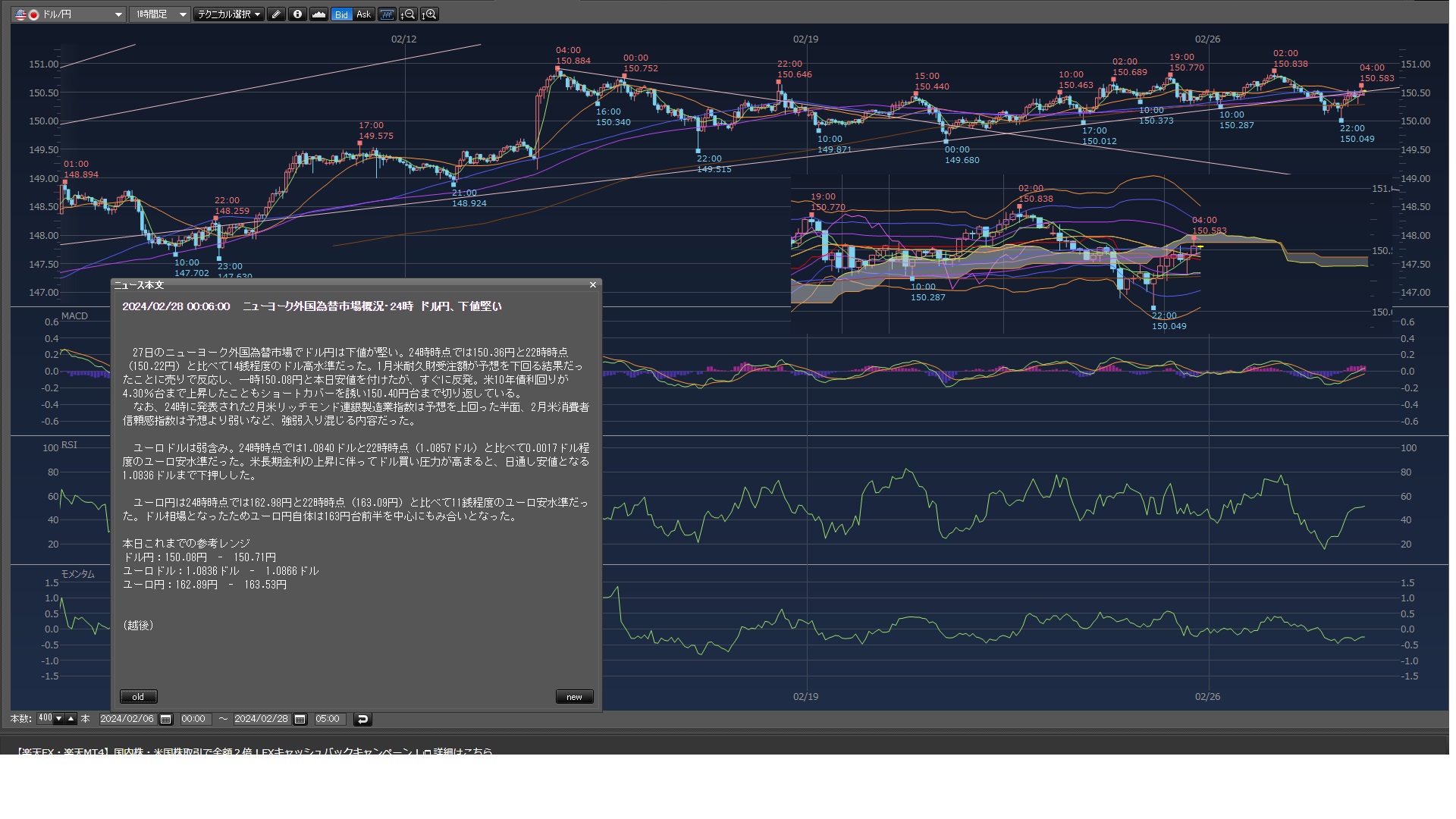Screen dimensions: 1456x819
Task: Zoom in the chart vertically
Action: (x=429, y=14)
